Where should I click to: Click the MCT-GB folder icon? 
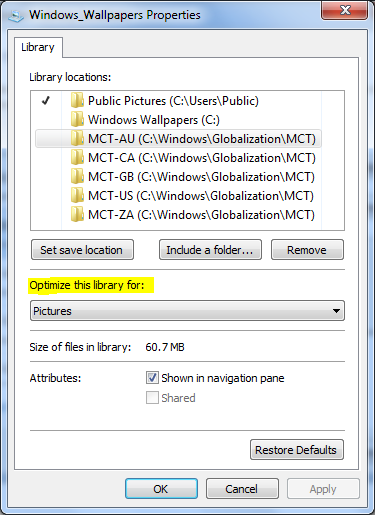77,176
